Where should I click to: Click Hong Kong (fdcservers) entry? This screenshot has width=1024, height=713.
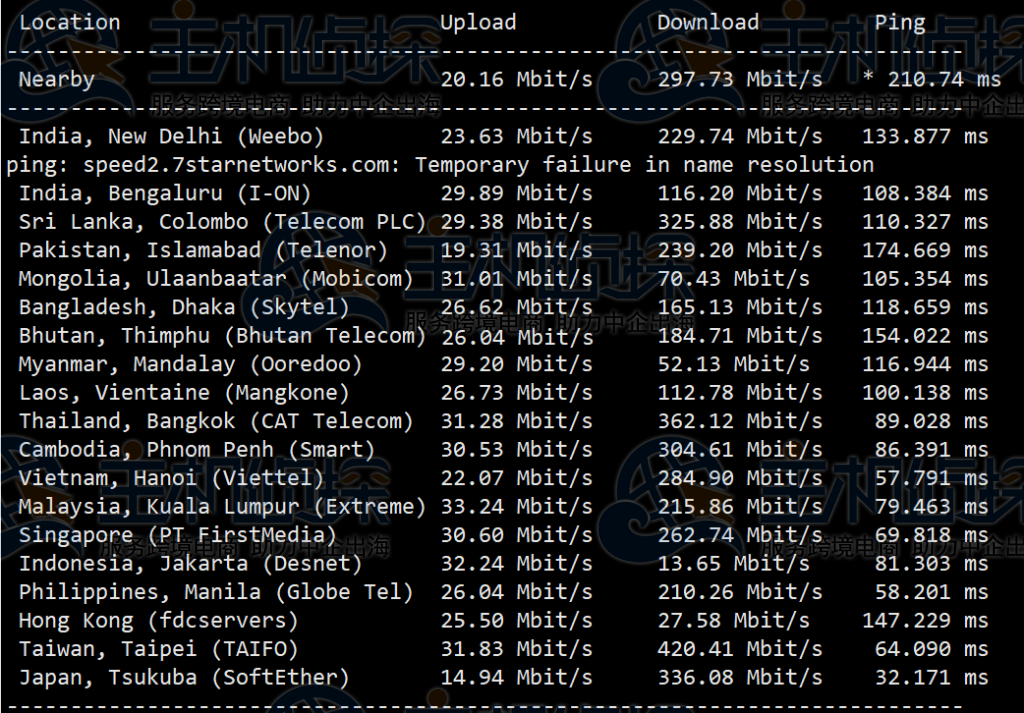coord(158,620)
